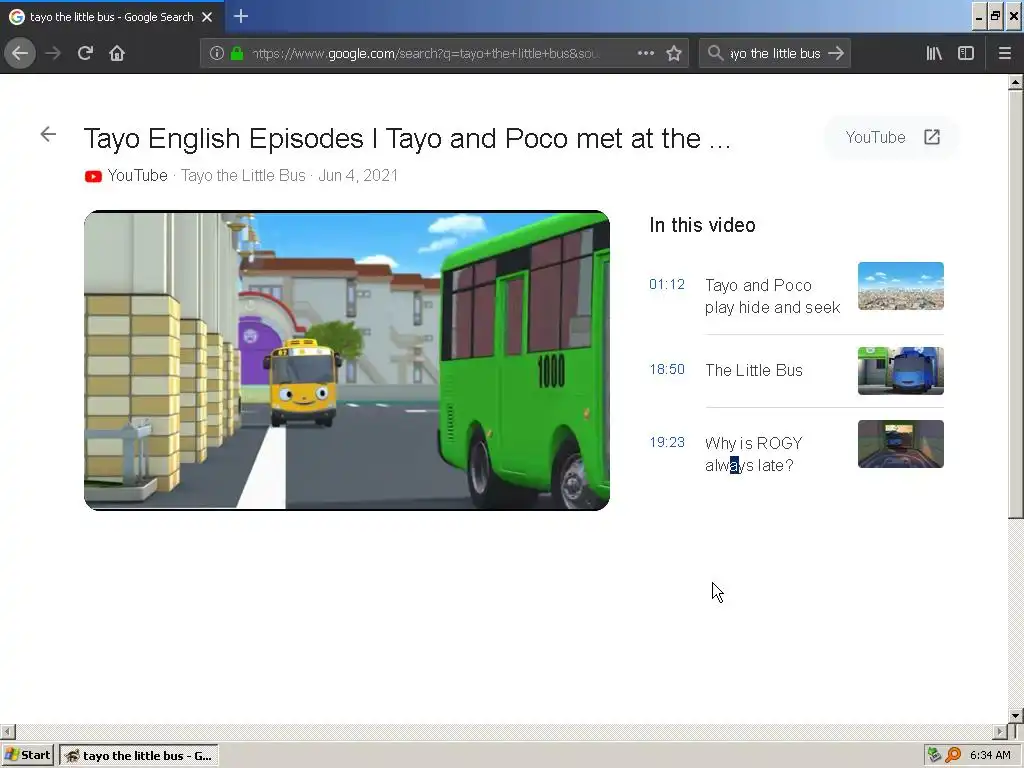Image resolution: width=1024 pixels, height=768 pixels.
Task: Toggle the sidebar view icon
Action: pyautogui.click(x=966, y=53)
